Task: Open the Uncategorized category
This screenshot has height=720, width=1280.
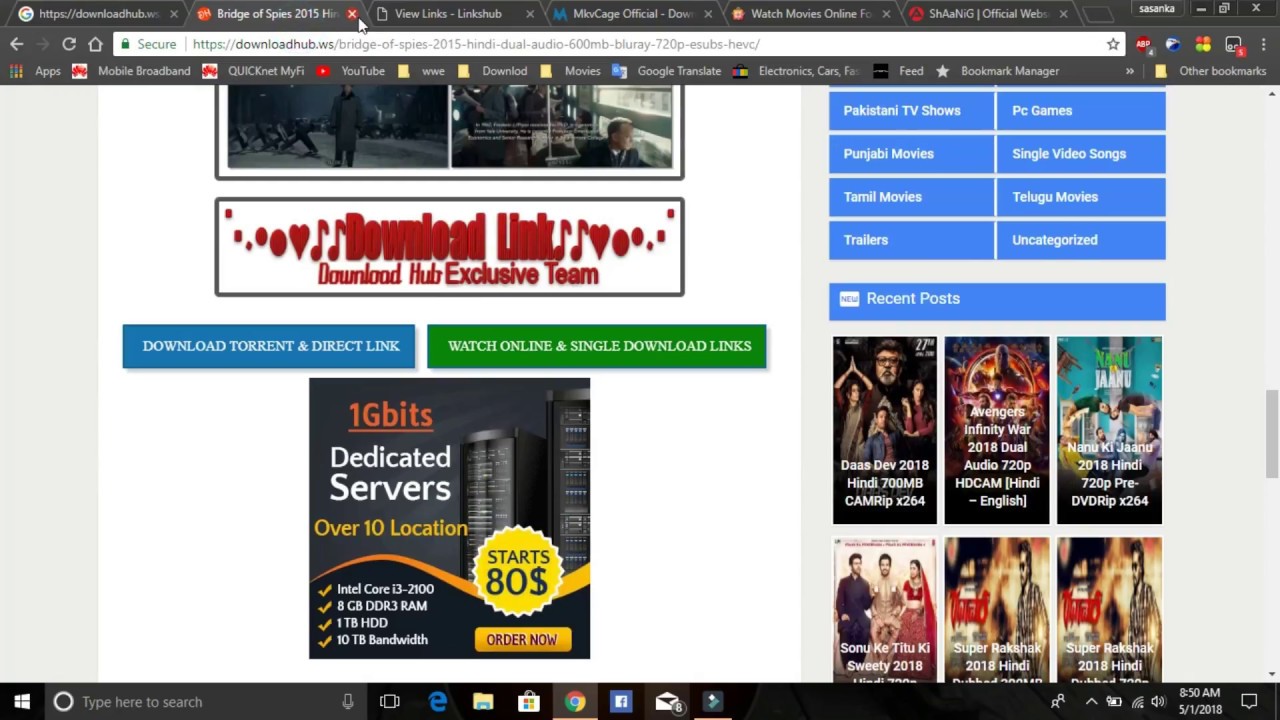Action: (x=1081, y=239)
